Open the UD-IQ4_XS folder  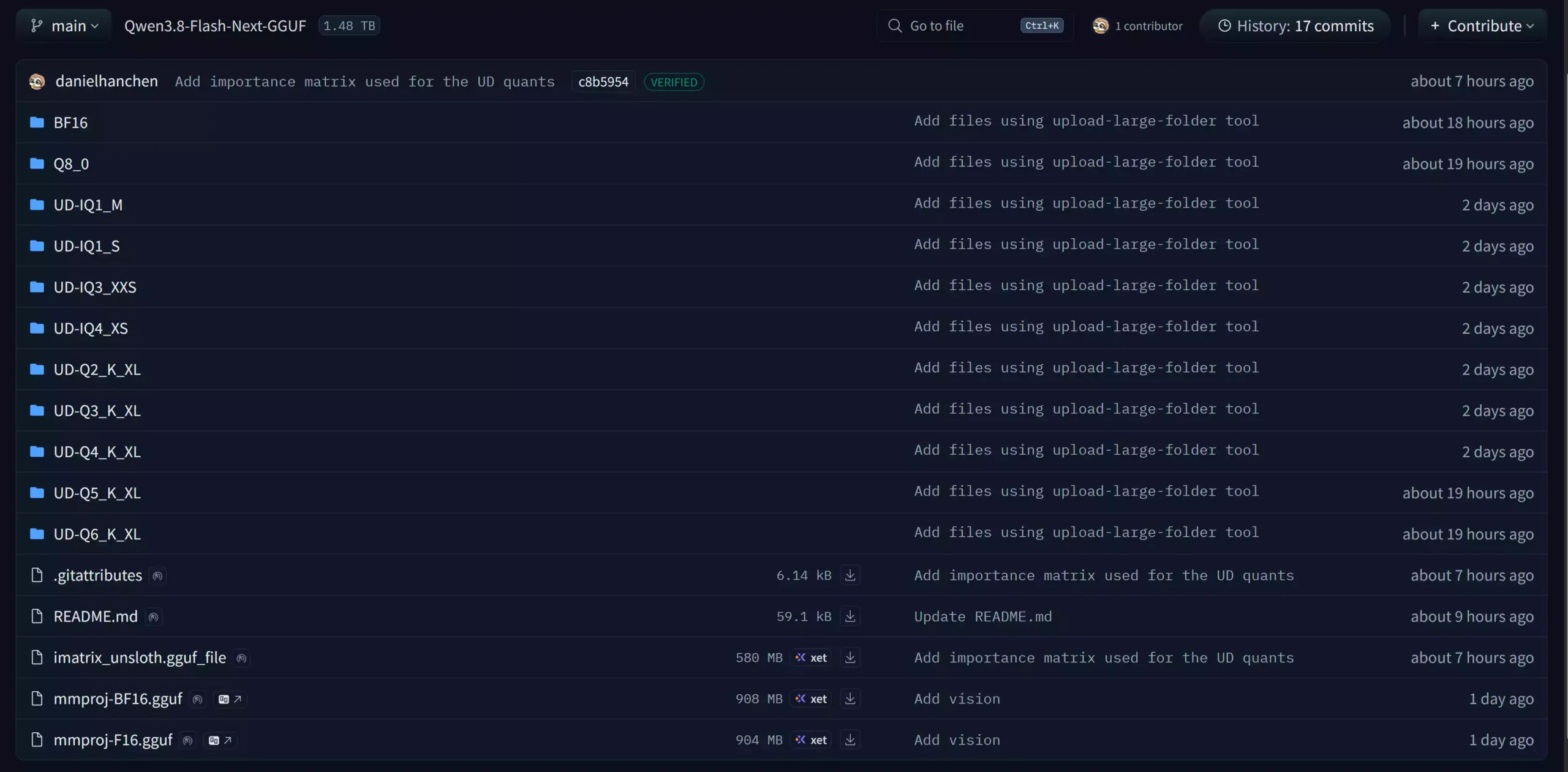coord(91,328)
